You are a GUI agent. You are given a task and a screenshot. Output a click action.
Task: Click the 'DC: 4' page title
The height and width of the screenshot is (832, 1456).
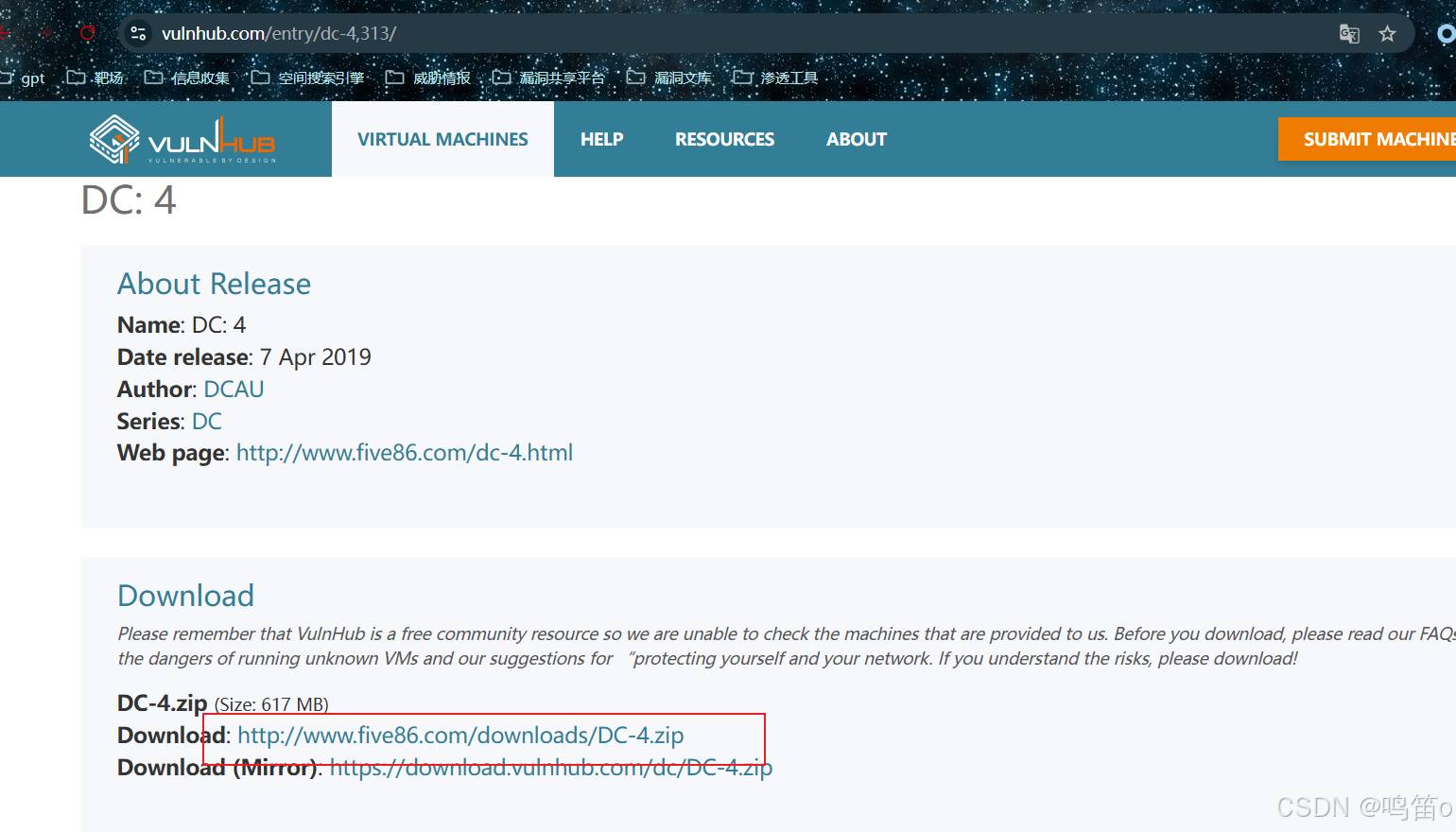point(129,199)
